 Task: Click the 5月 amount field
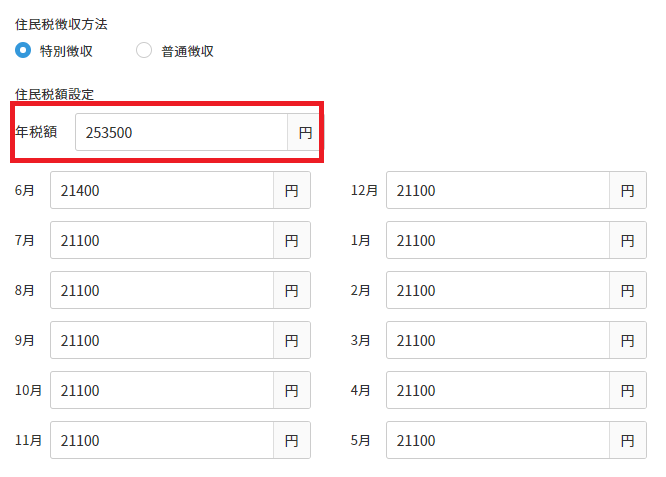[x=498, y=440]
